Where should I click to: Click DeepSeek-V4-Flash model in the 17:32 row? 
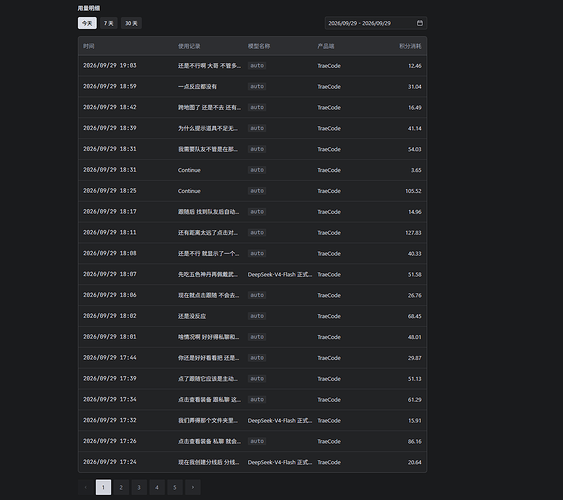pos(280,420)
